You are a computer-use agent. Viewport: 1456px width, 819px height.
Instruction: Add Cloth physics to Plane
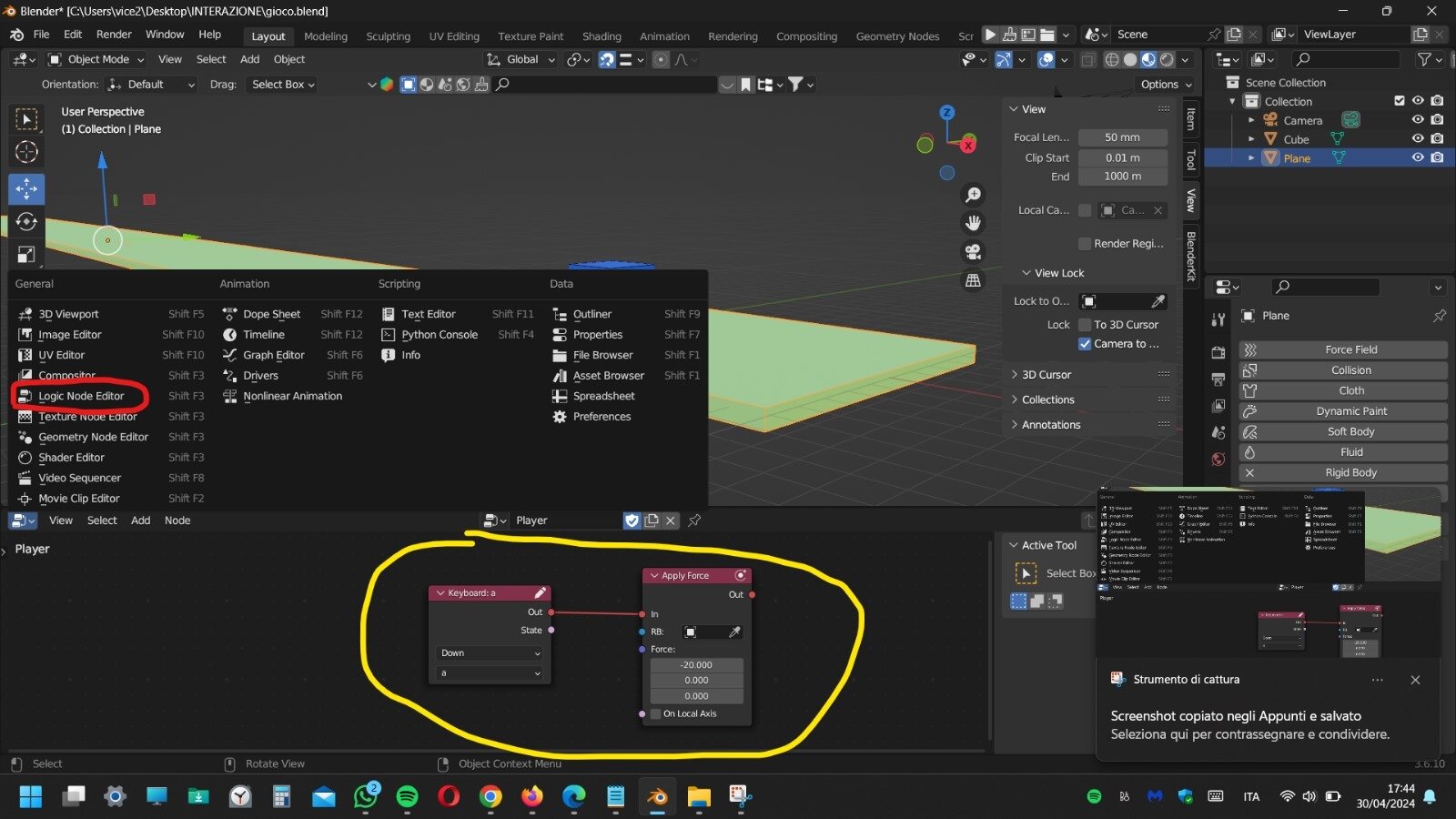1342,391
